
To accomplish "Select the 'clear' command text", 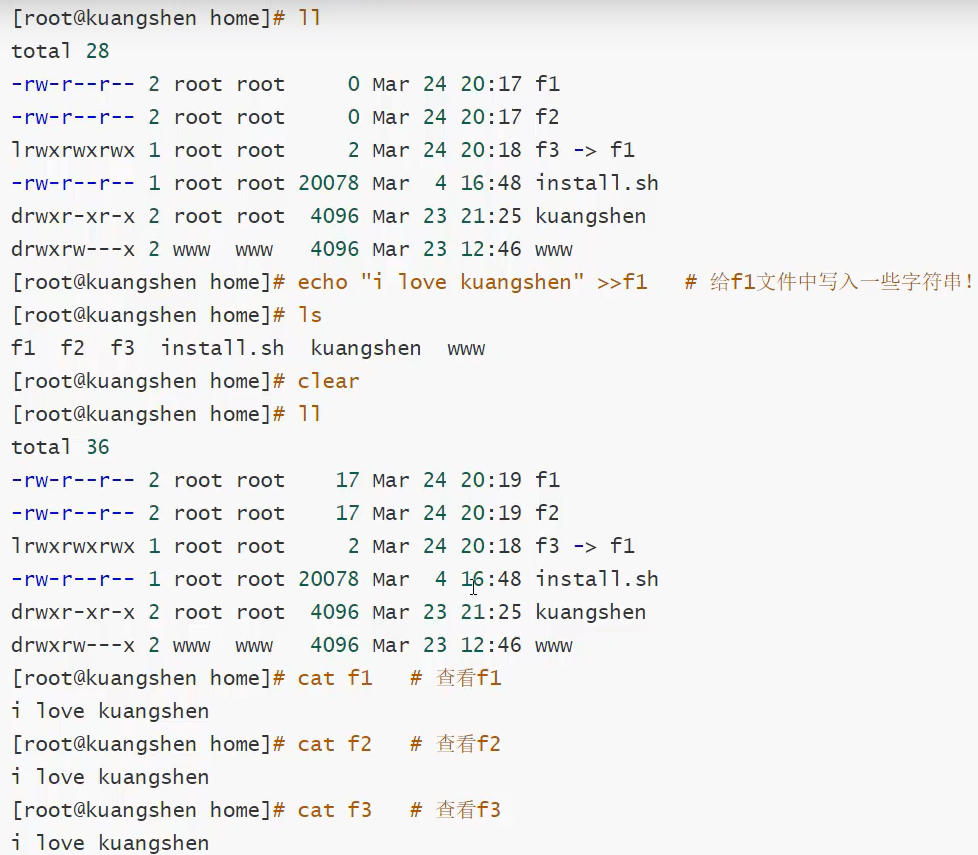I will pos(329,381).
